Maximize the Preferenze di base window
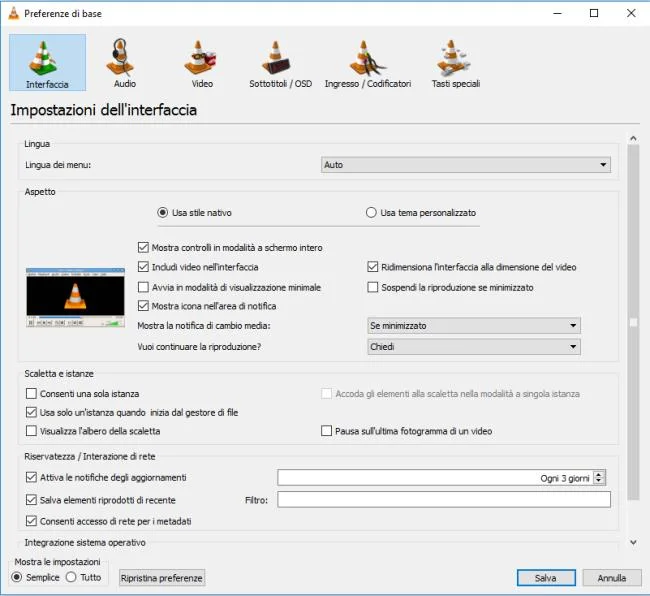650x596 pixels. tap(594, 13)
